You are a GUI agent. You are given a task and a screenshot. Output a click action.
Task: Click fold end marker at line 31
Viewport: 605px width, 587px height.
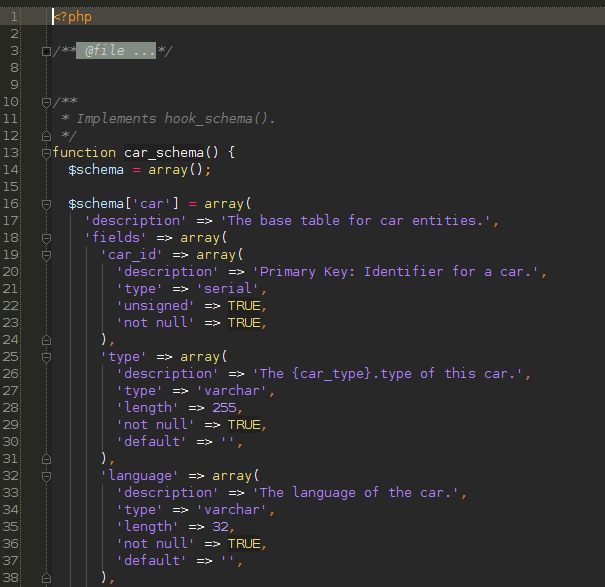pos(46,459)
